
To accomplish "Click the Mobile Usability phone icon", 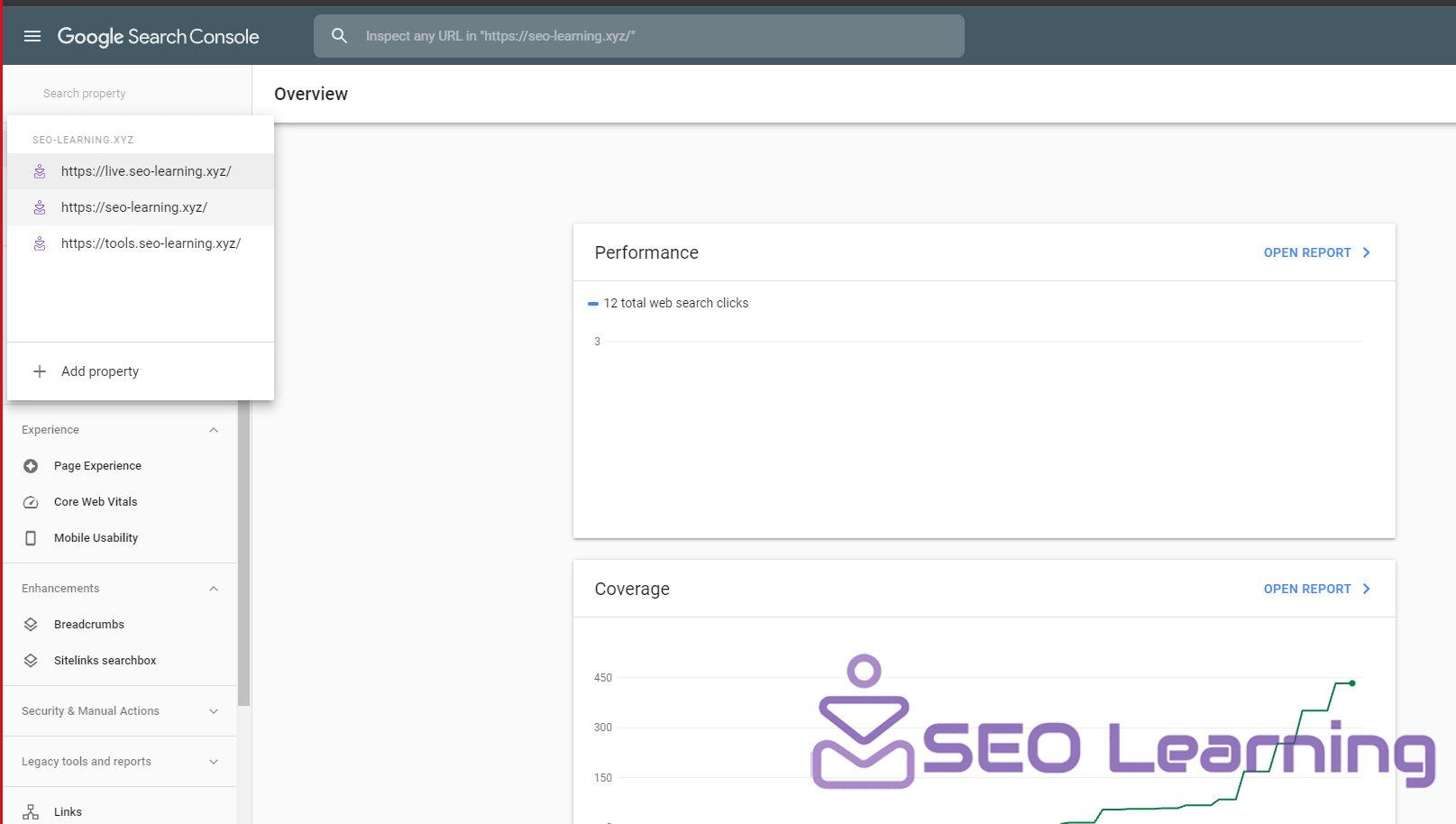I will tap(31, 538).
